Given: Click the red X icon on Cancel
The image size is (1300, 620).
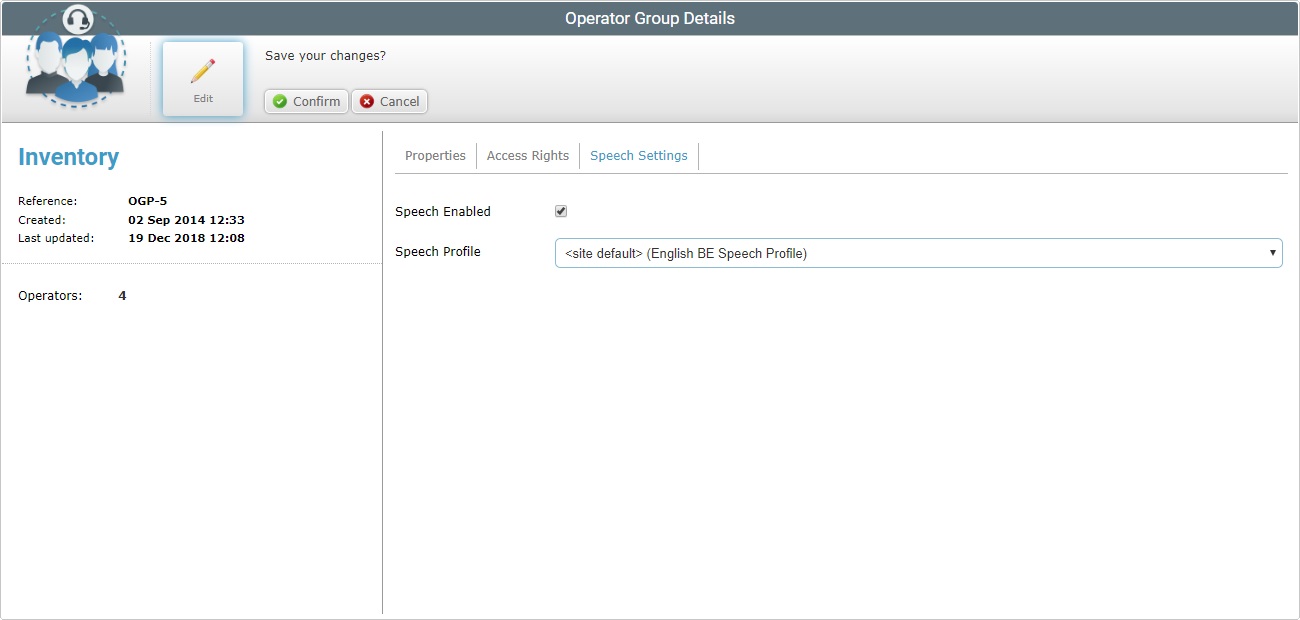Looking at the screenshot, I should click(x=365, y=101).
